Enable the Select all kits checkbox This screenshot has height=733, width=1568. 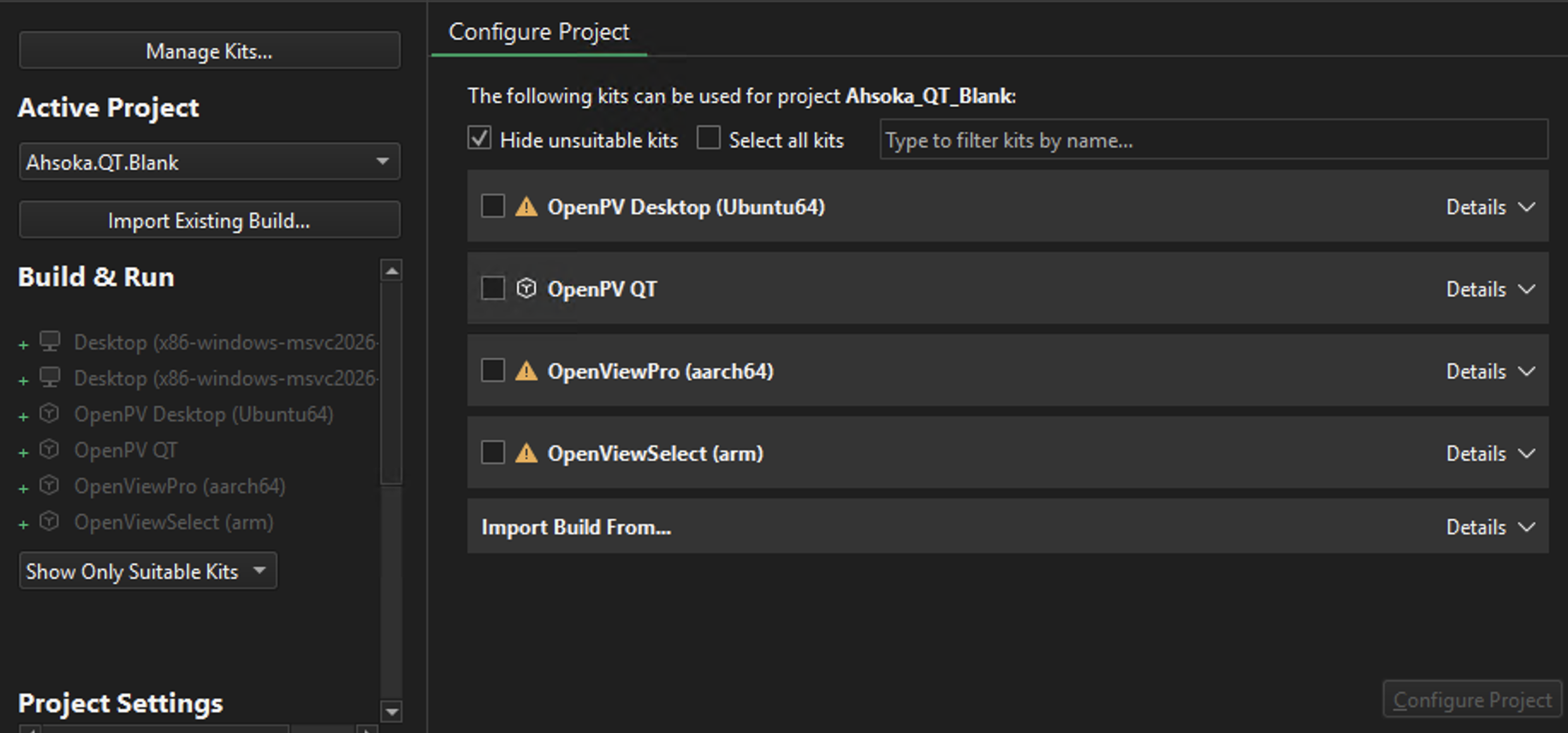[709, 138]
